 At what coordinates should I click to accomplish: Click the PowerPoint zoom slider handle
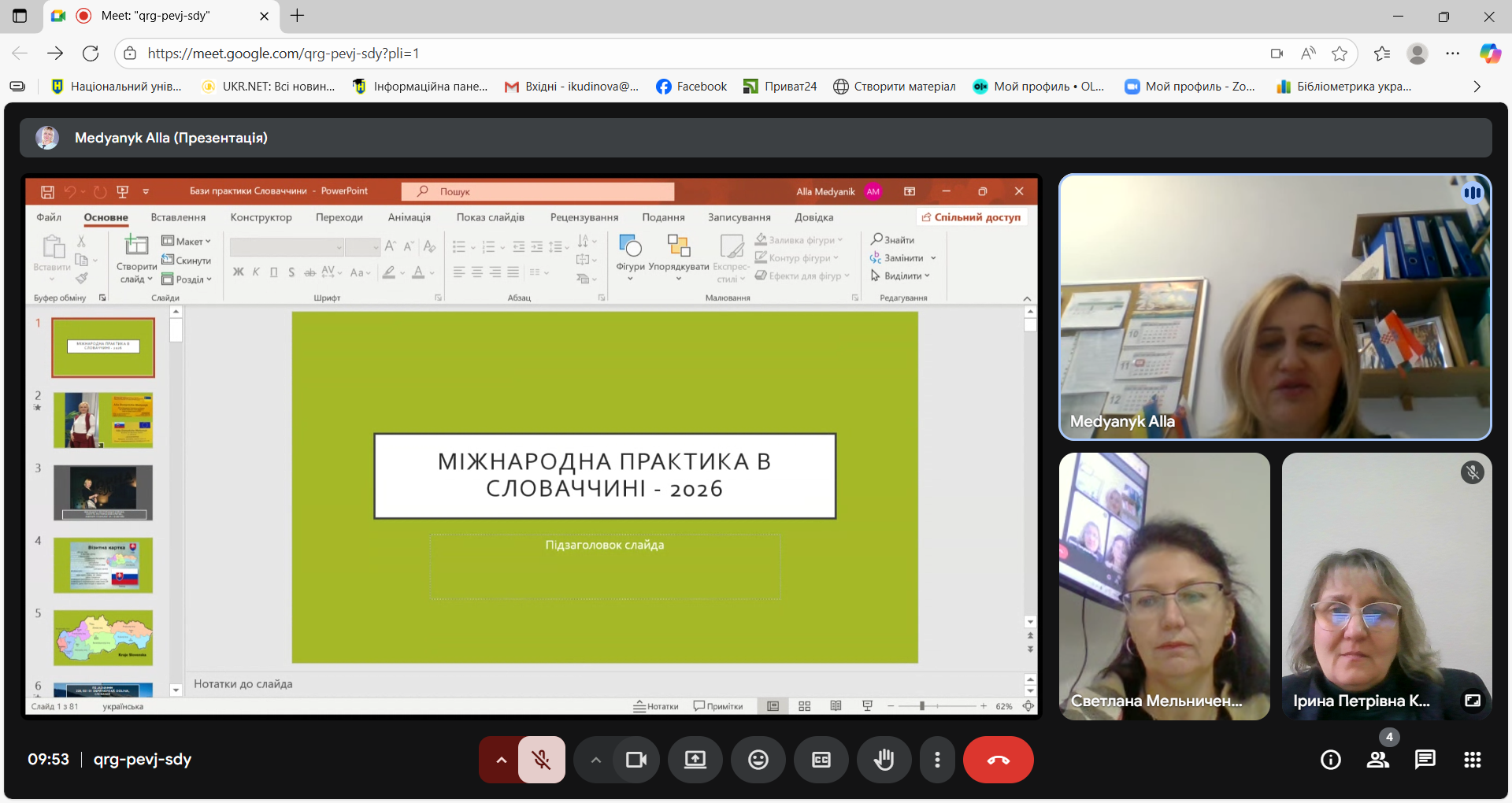[x=921, y=706]
